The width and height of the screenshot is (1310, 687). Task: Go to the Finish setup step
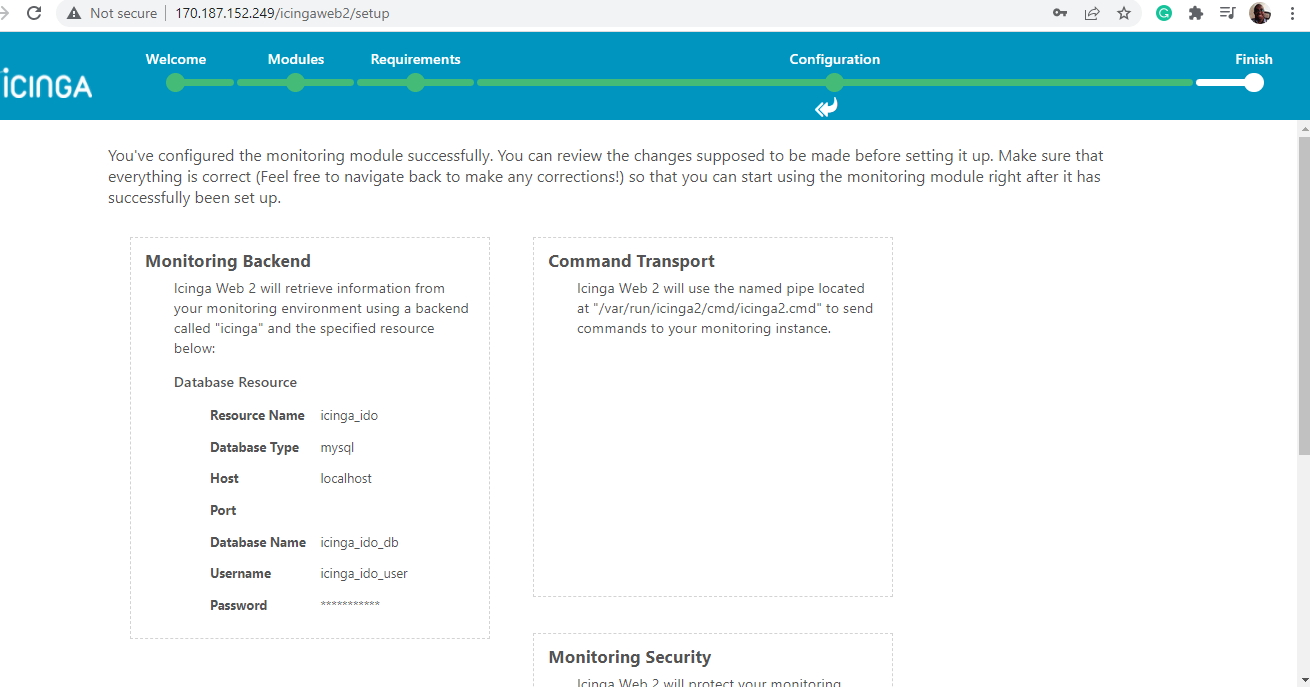1254,59
